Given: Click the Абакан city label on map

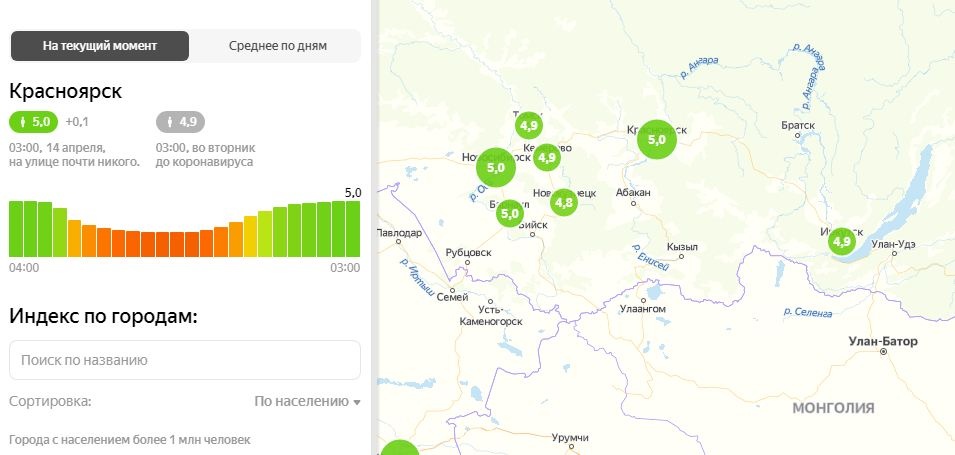Looking at the screenshot, I should click(634, 192).
